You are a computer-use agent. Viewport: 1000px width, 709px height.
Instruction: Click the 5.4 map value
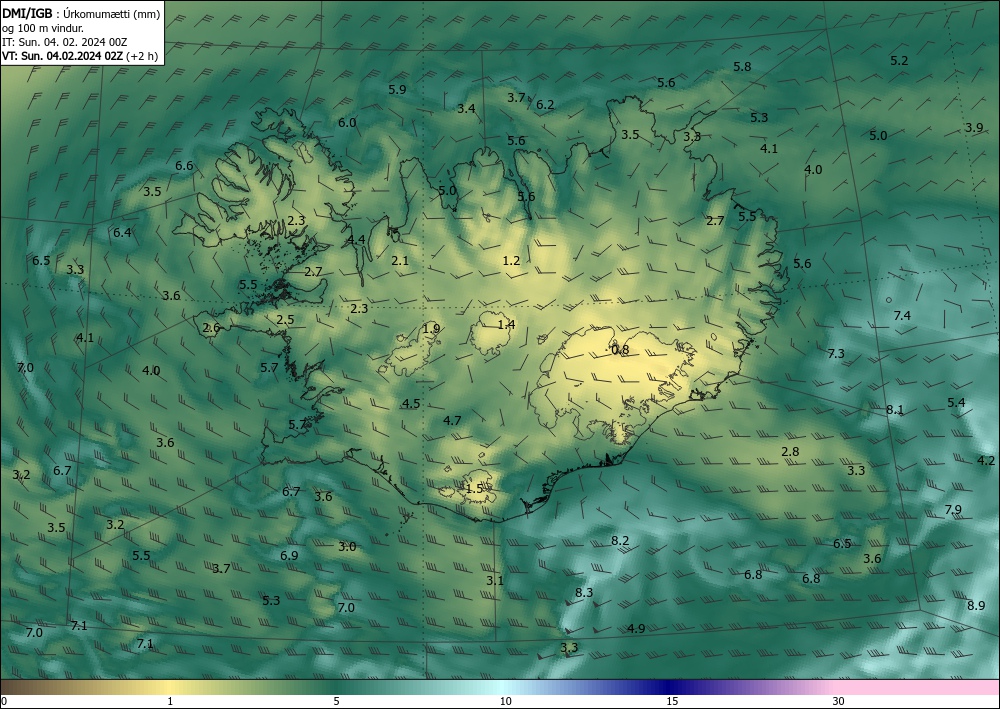pos(956,402)
